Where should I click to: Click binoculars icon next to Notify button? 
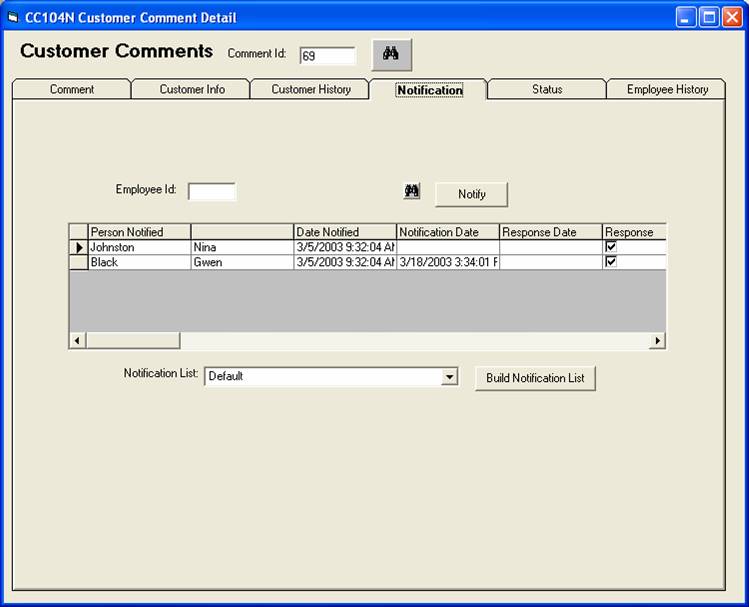tap(412, 192)
